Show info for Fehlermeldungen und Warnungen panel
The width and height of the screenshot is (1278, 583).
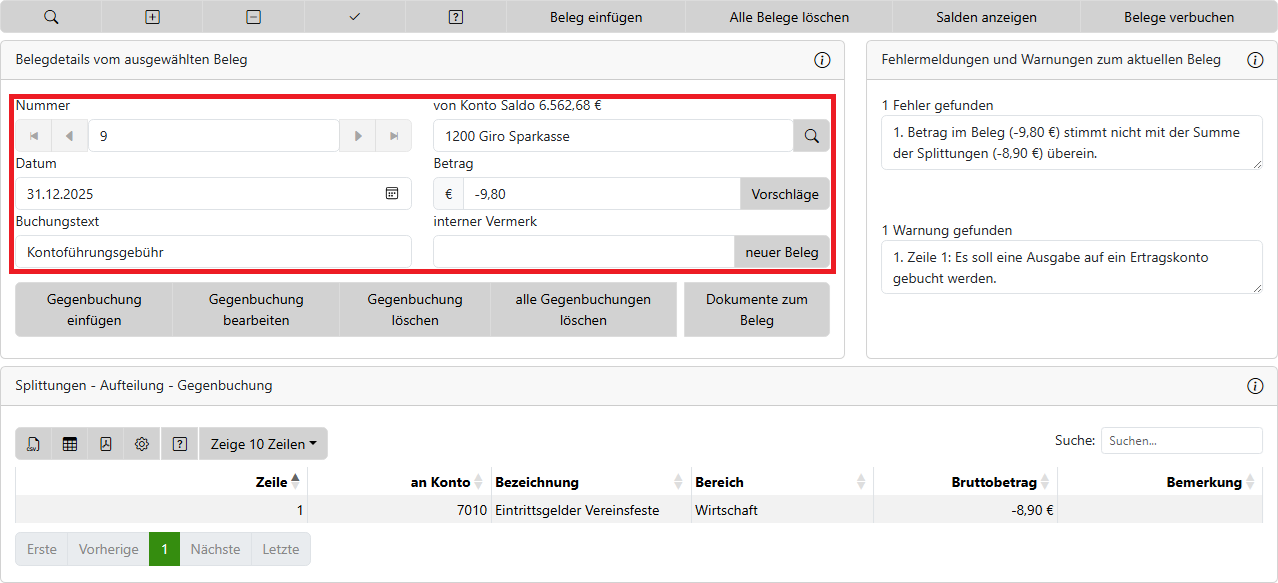(x=1255, y=60)
